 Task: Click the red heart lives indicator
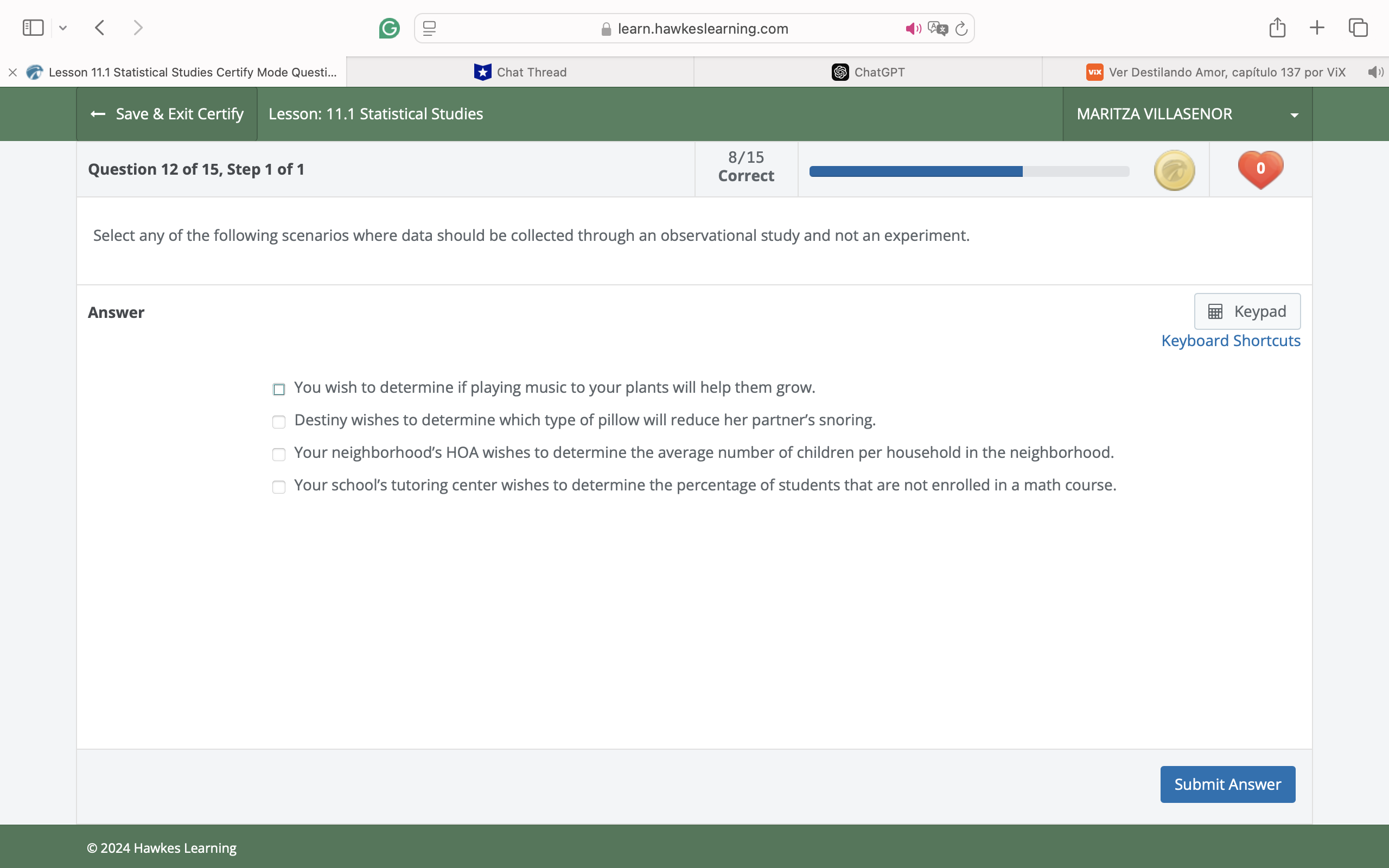coord(1260,169)
